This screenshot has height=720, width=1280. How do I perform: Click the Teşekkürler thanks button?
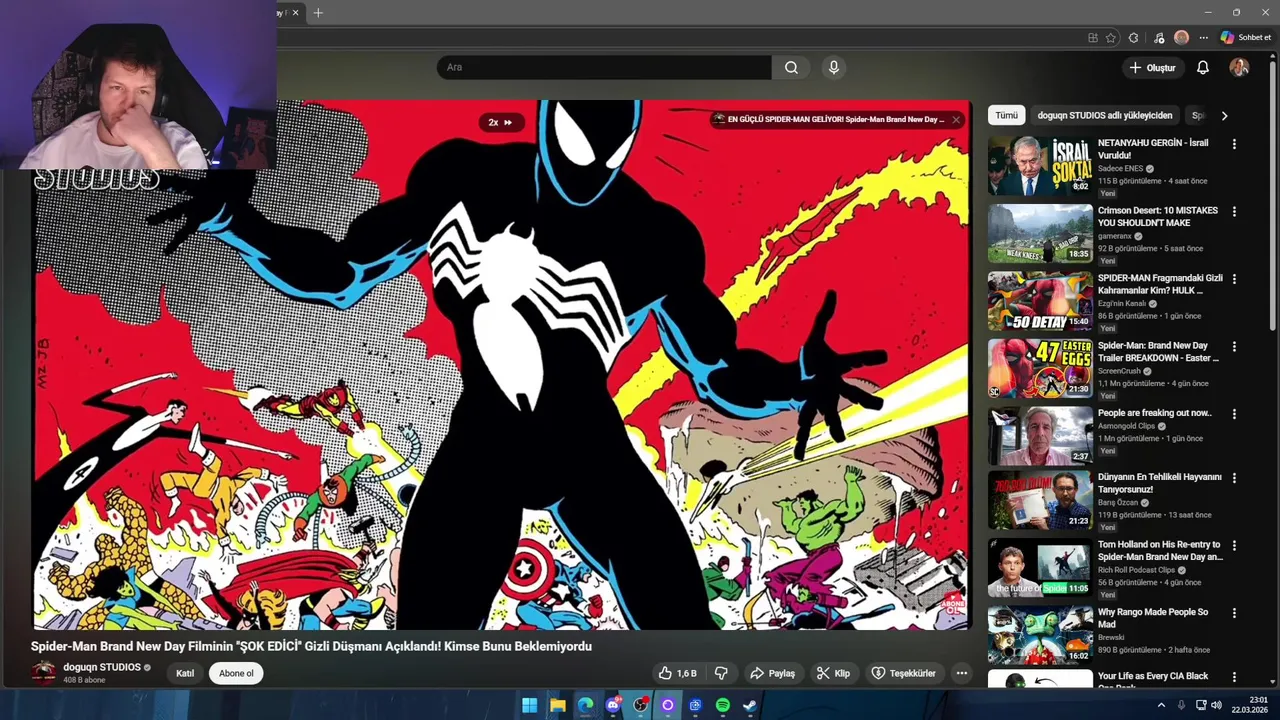pos(904,673)
